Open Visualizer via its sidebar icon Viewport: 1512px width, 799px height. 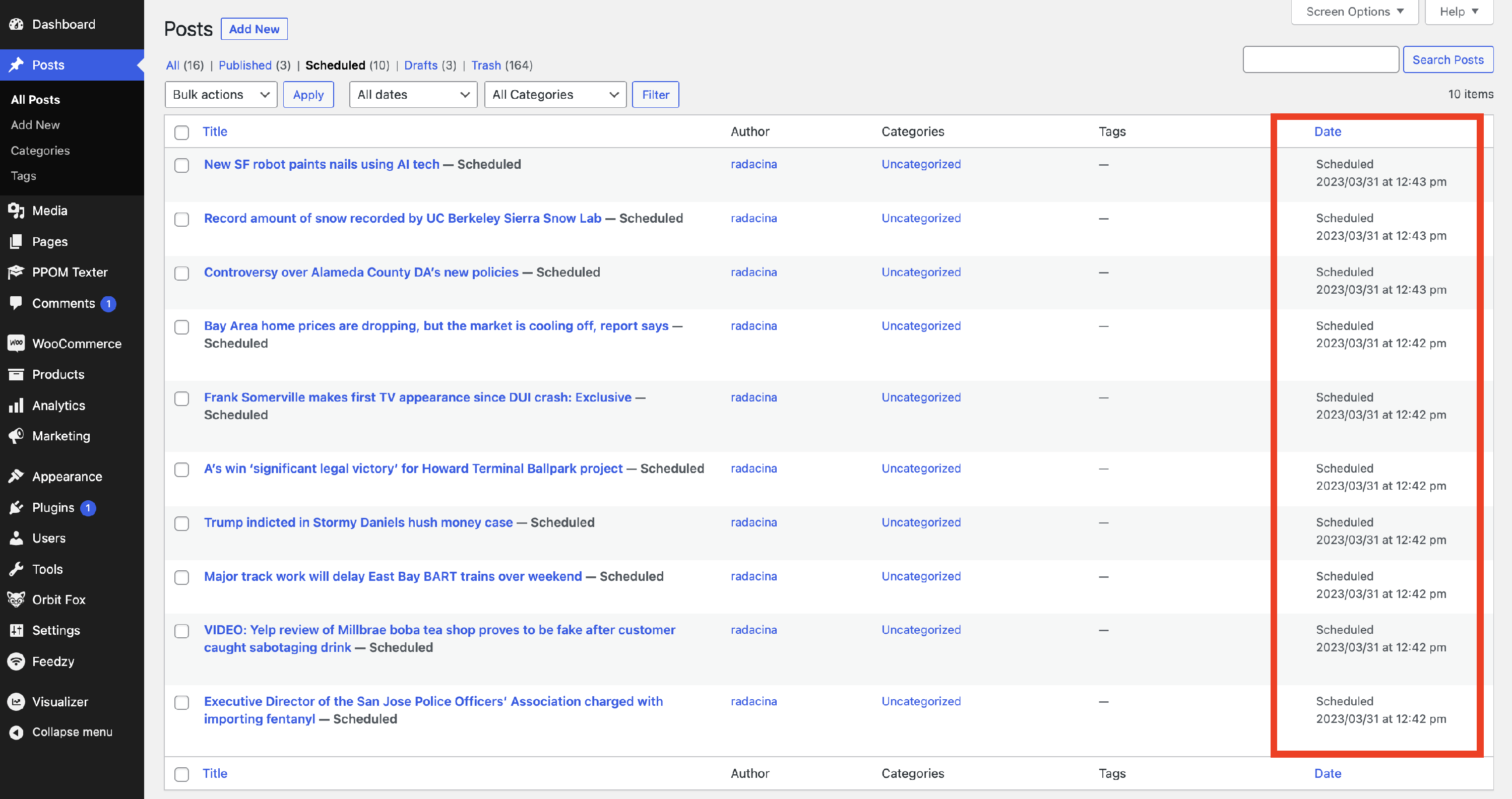pyautogui.click(x=16, y=702)
